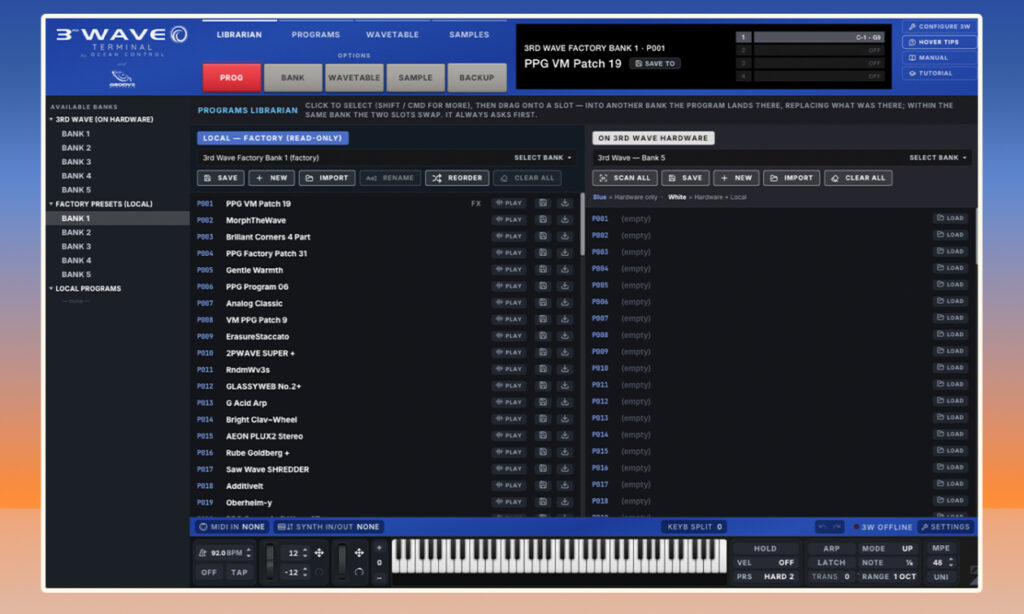The height and width of the screenshot is (614, 1024).
Task: Click Clear All in hardware panel
Action: [858, 178]
